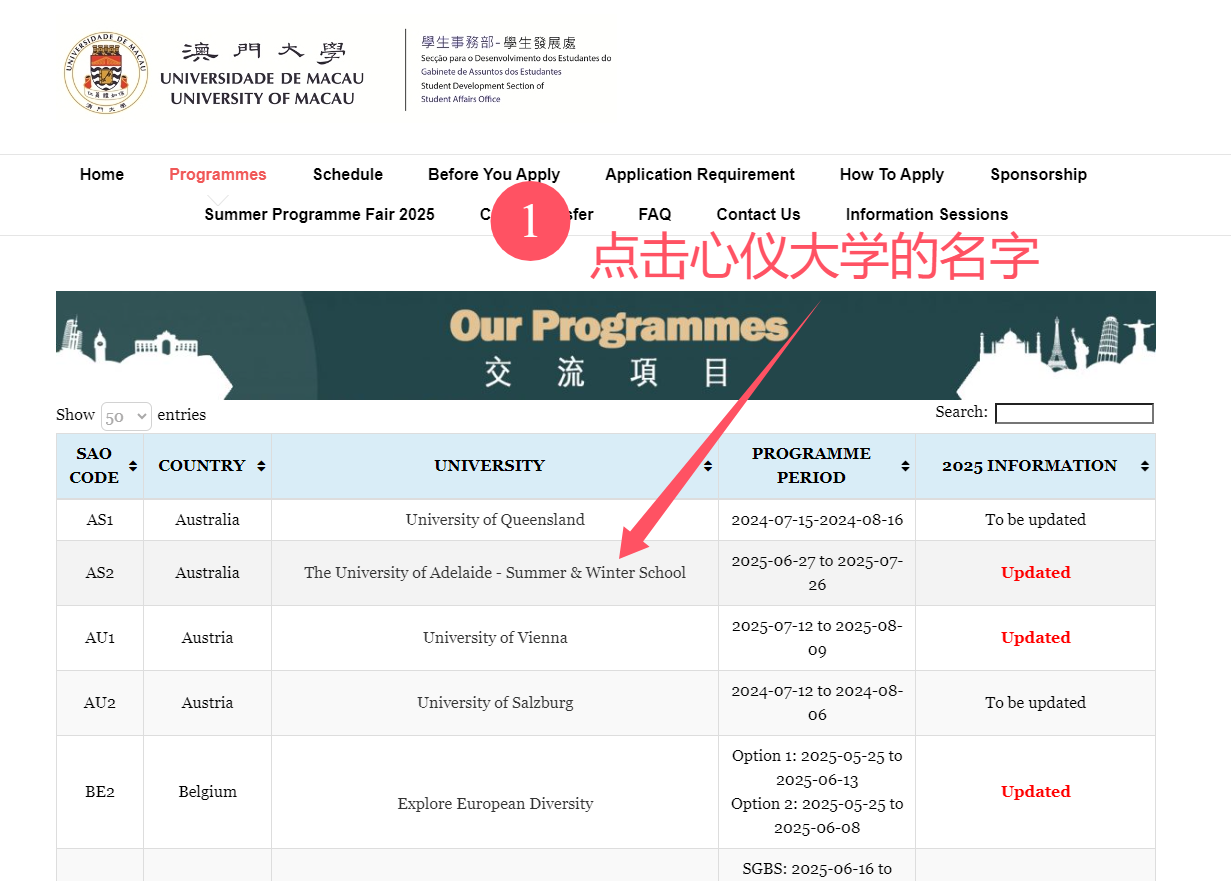The width and height of the screenshot is (1231, 881).
Task: Open the Before You Apply menu
Action: [494, 174]
